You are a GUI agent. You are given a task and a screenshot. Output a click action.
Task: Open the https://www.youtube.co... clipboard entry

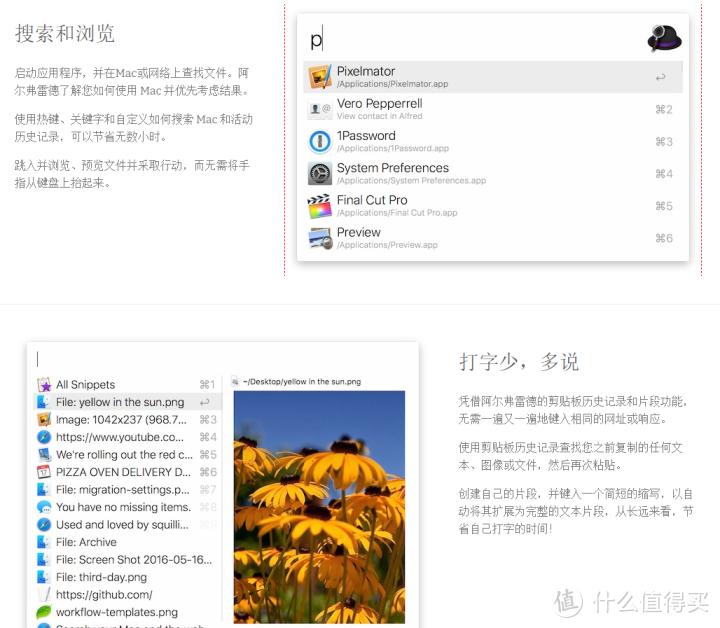(120, 437)
